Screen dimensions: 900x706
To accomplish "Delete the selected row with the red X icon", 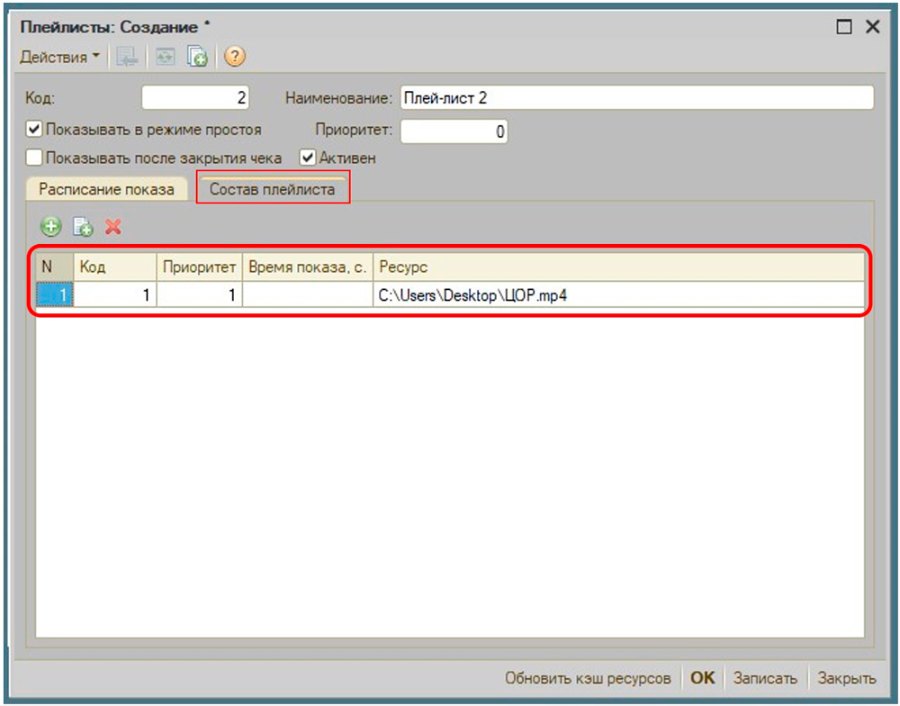I will (114, 227).
